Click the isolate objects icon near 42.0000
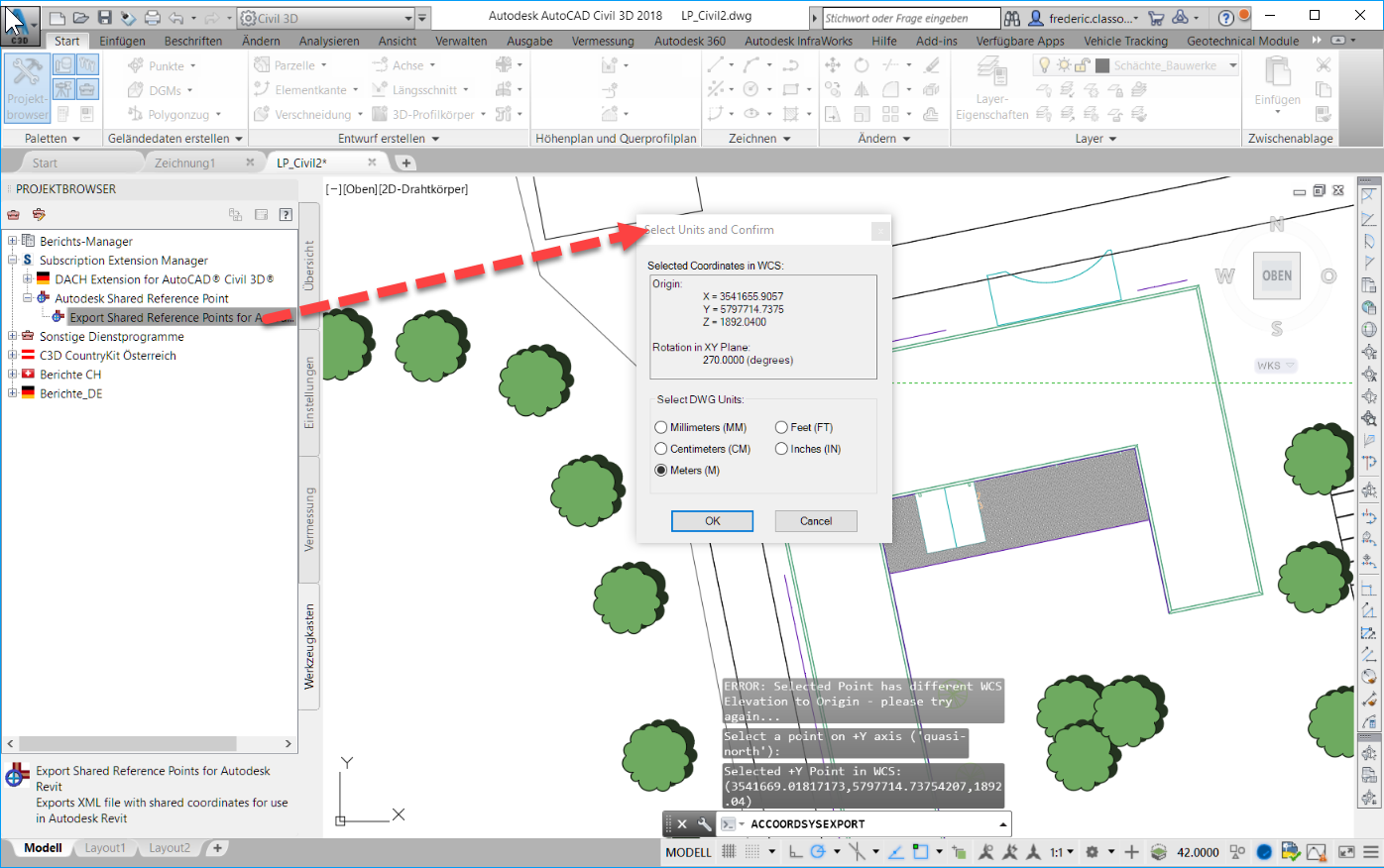1384x868 pixels. pos(1237,851)
